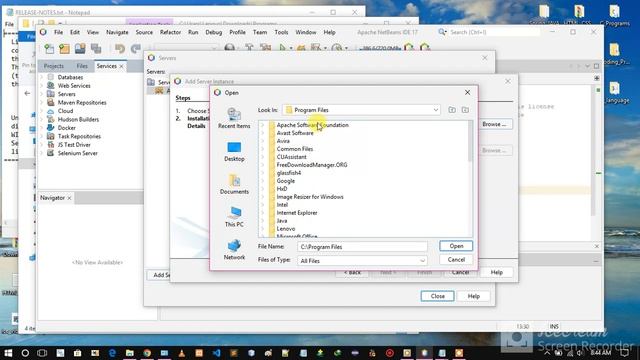Expand Docker node in Services tree

42,128
